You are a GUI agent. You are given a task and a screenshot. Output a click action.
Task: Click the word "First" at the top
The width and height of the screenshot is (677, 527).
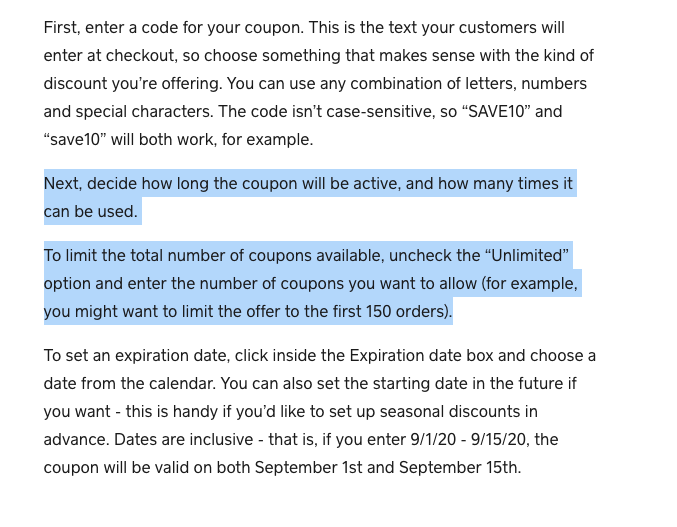coord(62,28)
